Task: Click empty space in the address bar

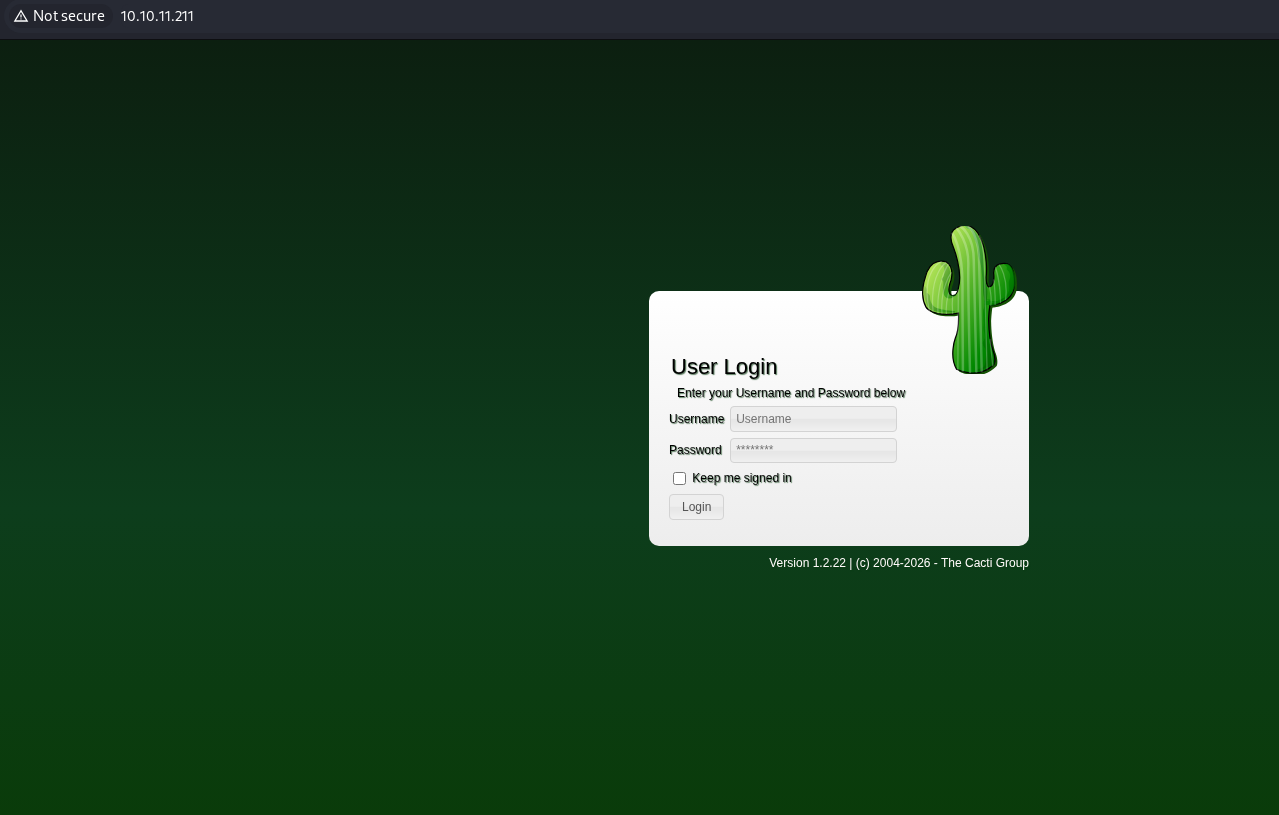Action: tap(700, 17)
